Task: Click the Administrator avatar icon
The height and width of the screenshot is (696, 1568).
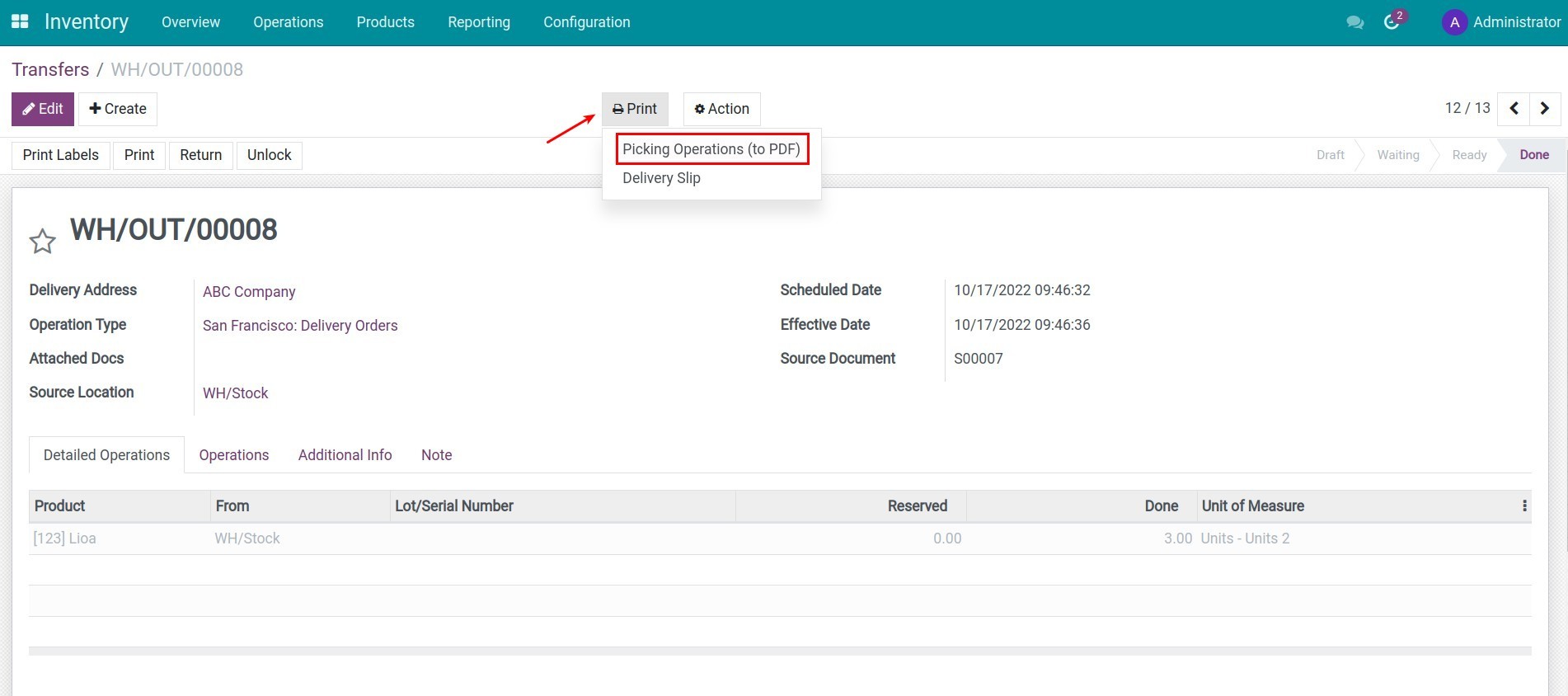Action: coord(1454,22)
